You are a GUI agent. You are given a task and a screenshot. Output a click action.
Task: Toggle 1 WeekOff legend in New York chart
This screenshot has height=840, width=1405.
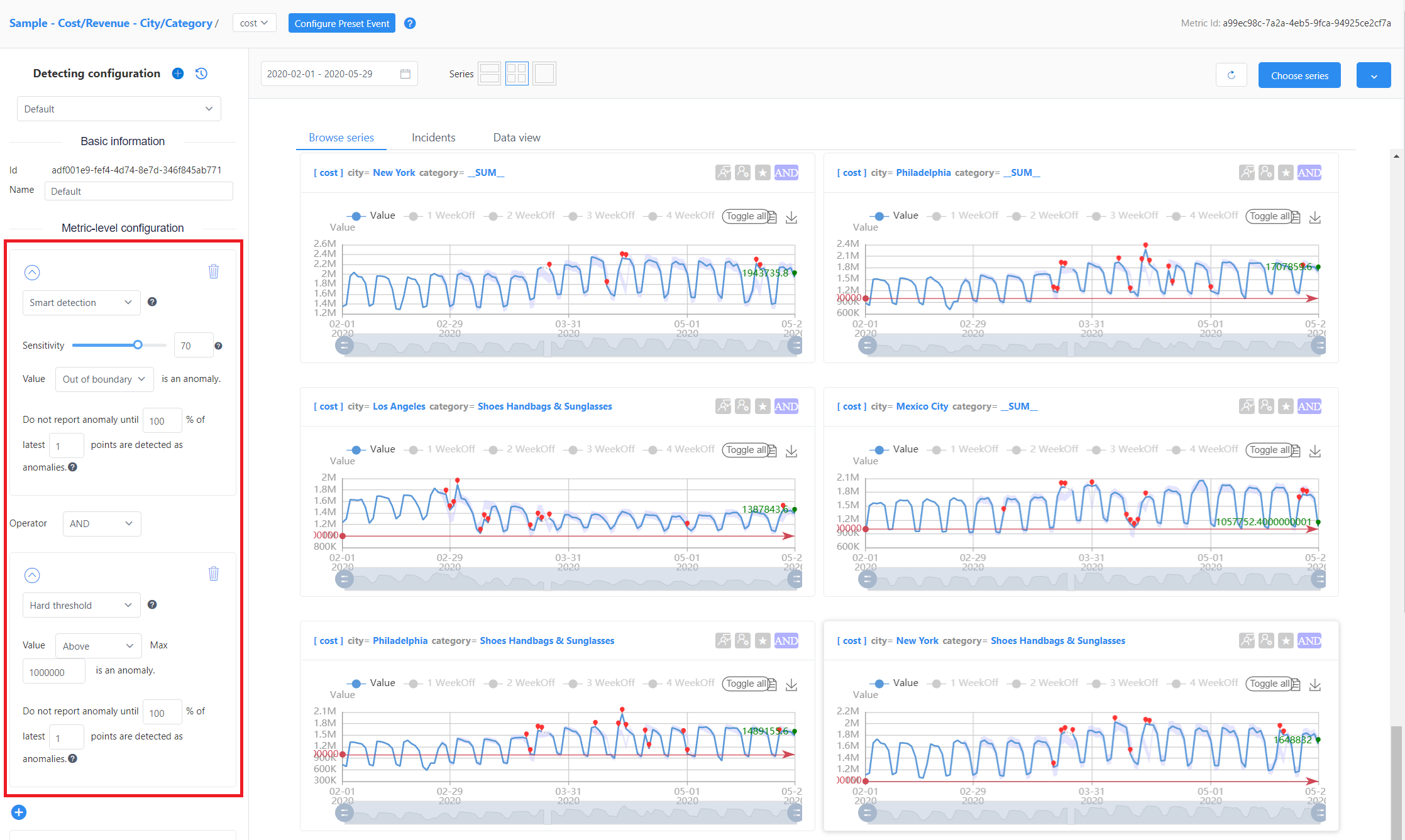click(x=442, y=215)
